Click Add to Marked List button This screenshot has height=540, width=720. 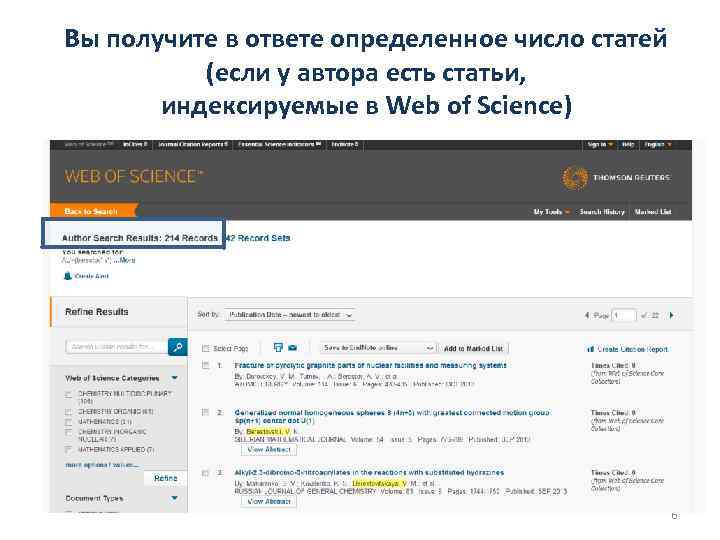pyautogui.click(x=473, y=349)
